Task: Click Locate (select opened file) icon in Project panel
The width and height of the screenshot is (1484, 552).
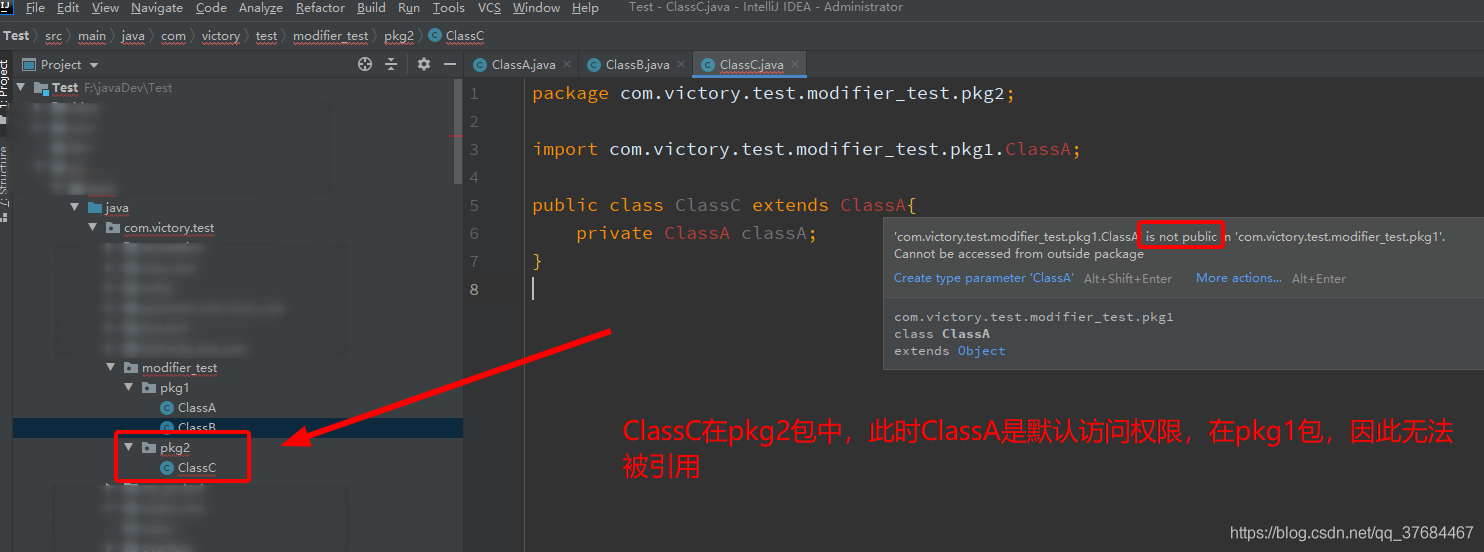Action: click(x=365, y=64)
